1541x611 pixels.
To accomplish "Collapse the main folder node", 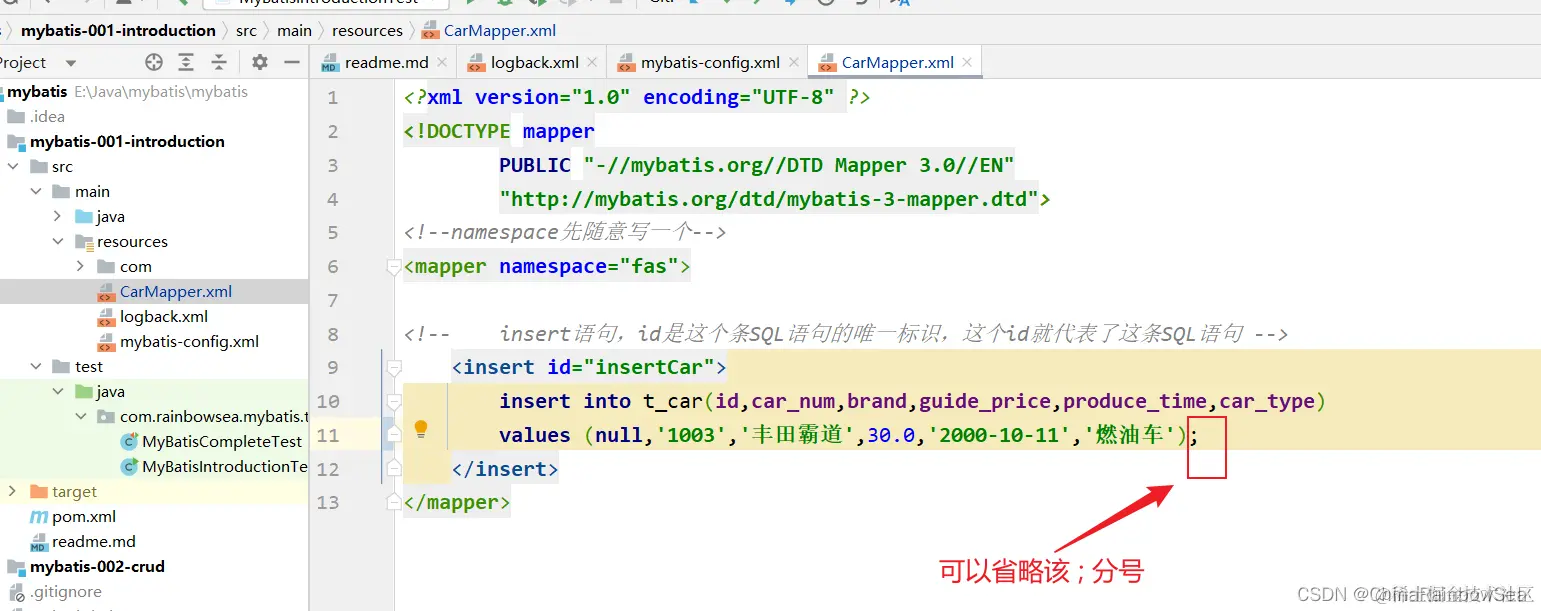I will click(x=36, y=191).
